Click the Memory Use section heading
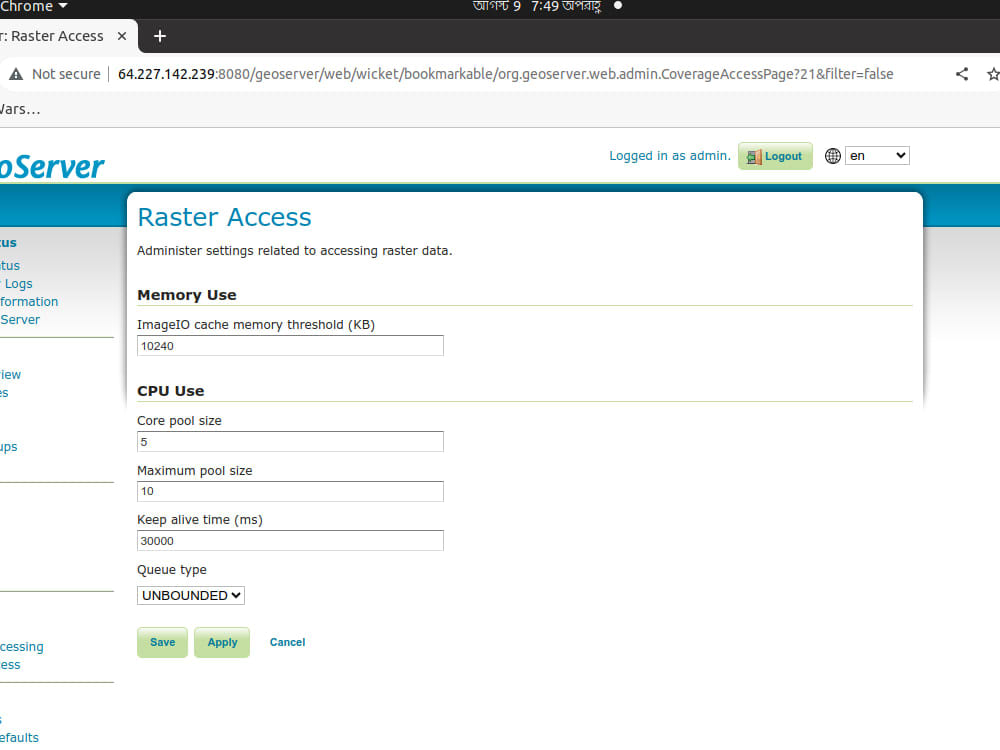 click(187, 295)
